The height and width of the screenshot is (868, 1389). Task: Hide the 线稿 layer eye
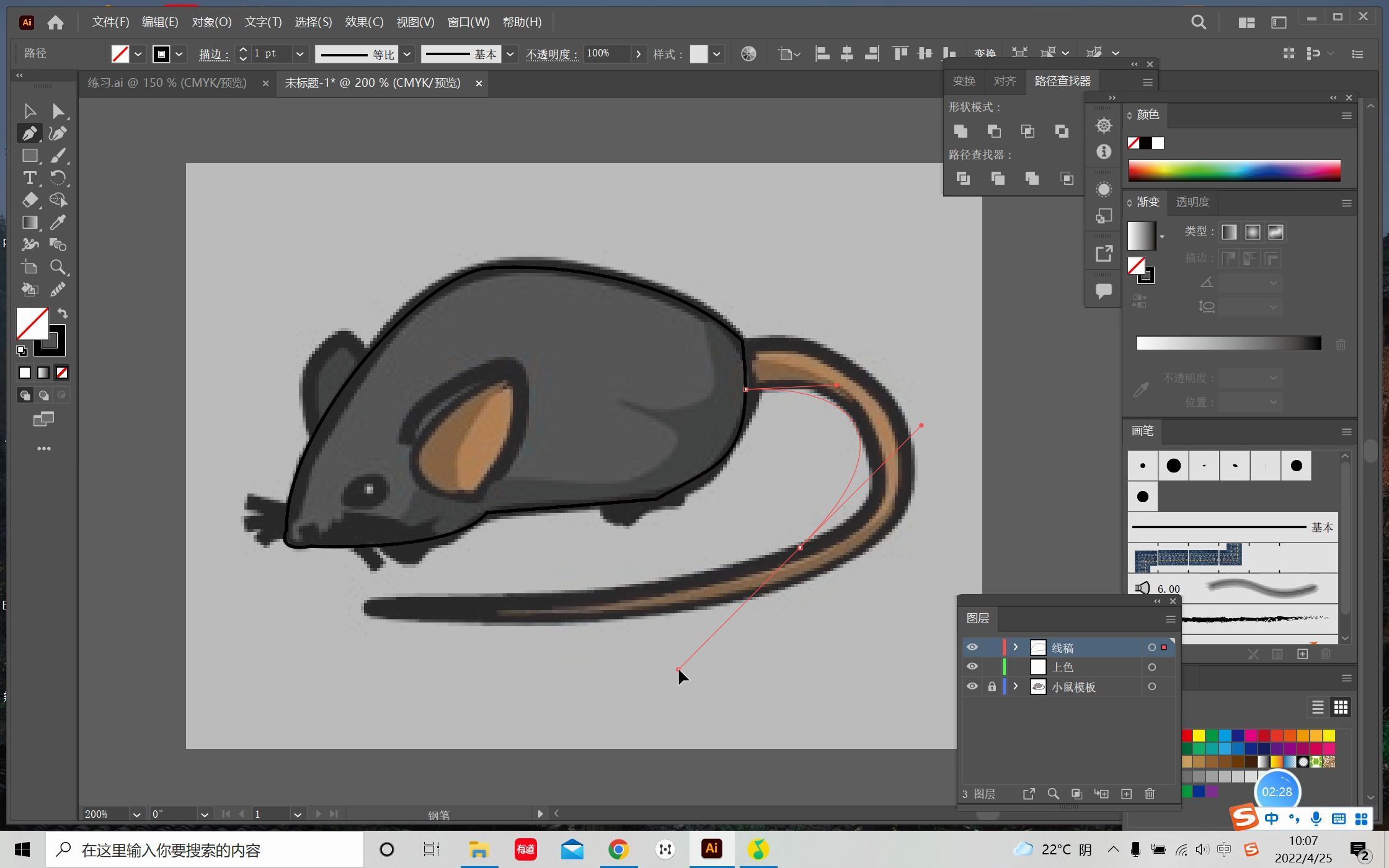(972, 647)
